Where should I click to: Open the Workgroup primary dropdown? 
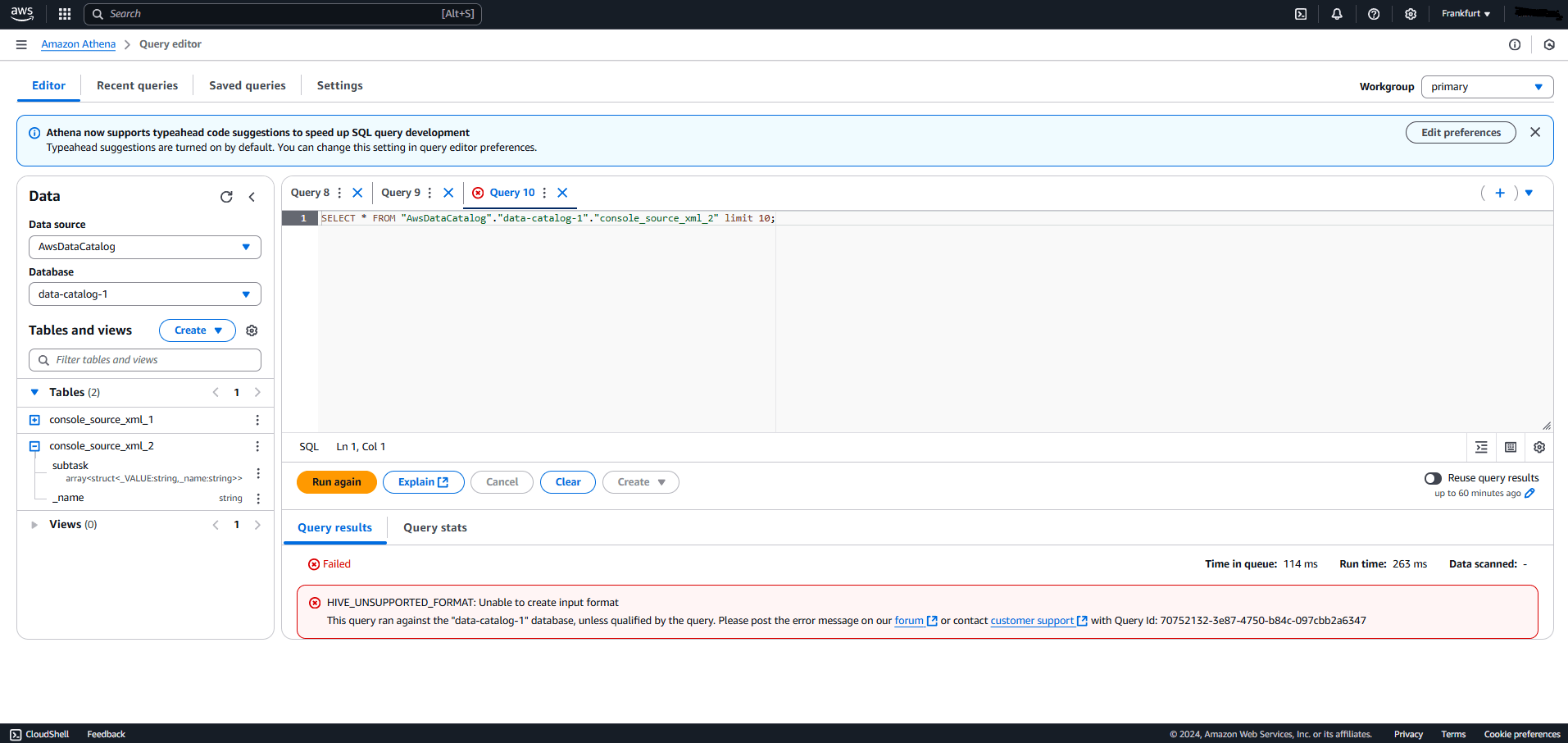tap(1487, 87)
